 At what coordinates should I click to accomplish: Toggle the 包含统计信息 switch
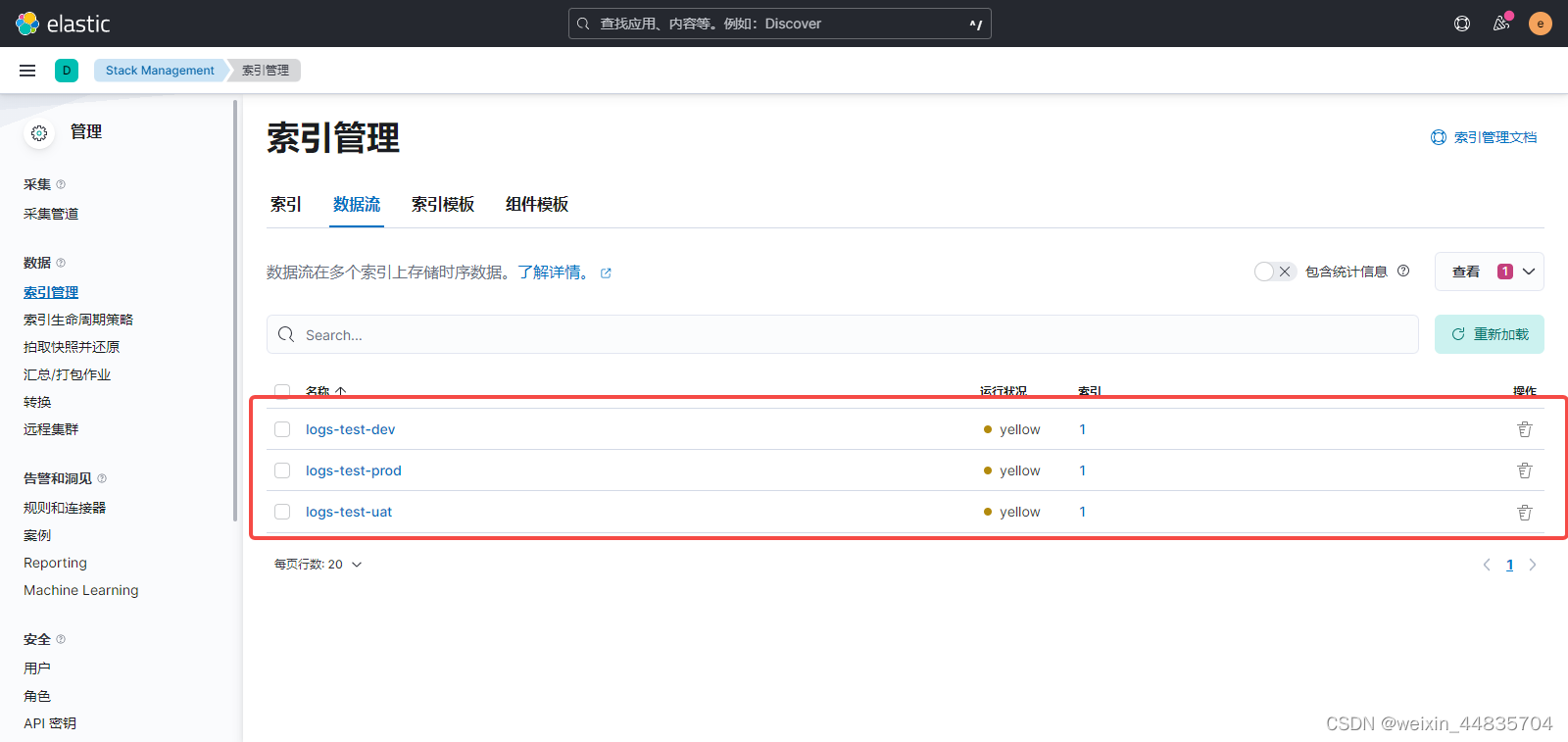[x=1275, y=272]
